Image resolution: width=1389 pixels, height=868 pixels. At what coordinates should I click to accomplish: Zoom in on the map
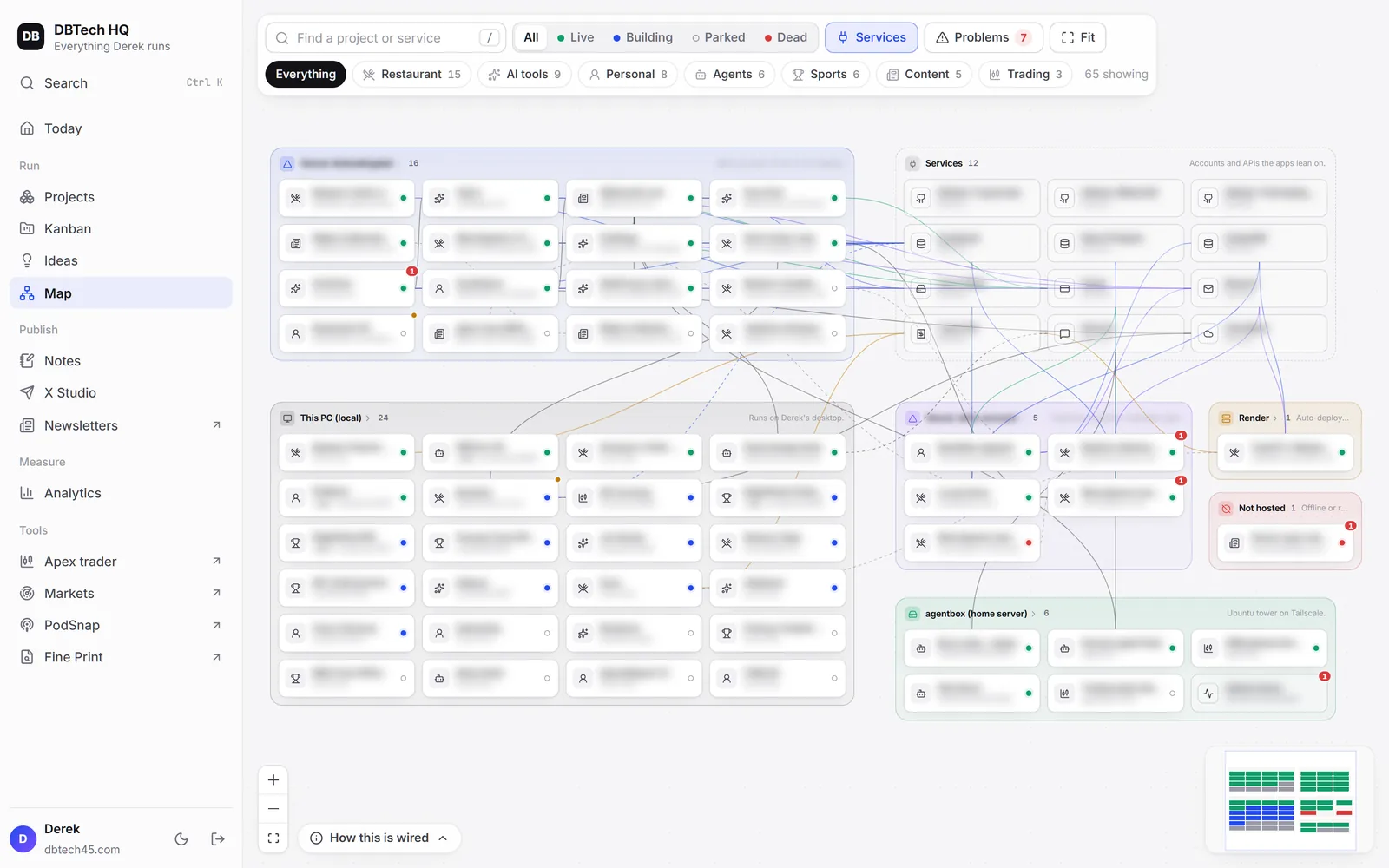click(x=273, y=779)
